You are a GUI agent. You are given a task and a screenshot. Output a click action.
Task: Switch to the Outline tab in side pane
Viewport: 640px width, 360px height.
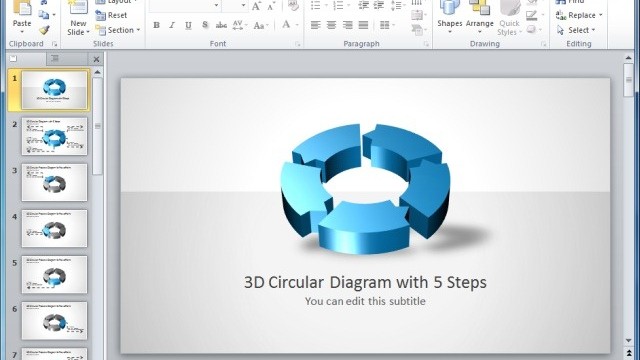66,59
